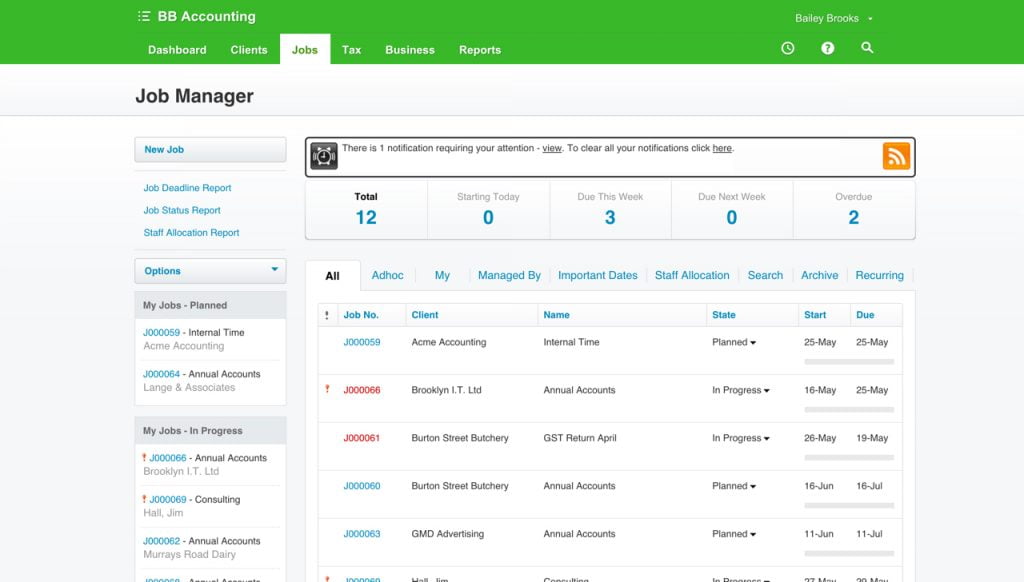
Task: Open the Reports menu in the navigation bar
Action: coord(480,49)
